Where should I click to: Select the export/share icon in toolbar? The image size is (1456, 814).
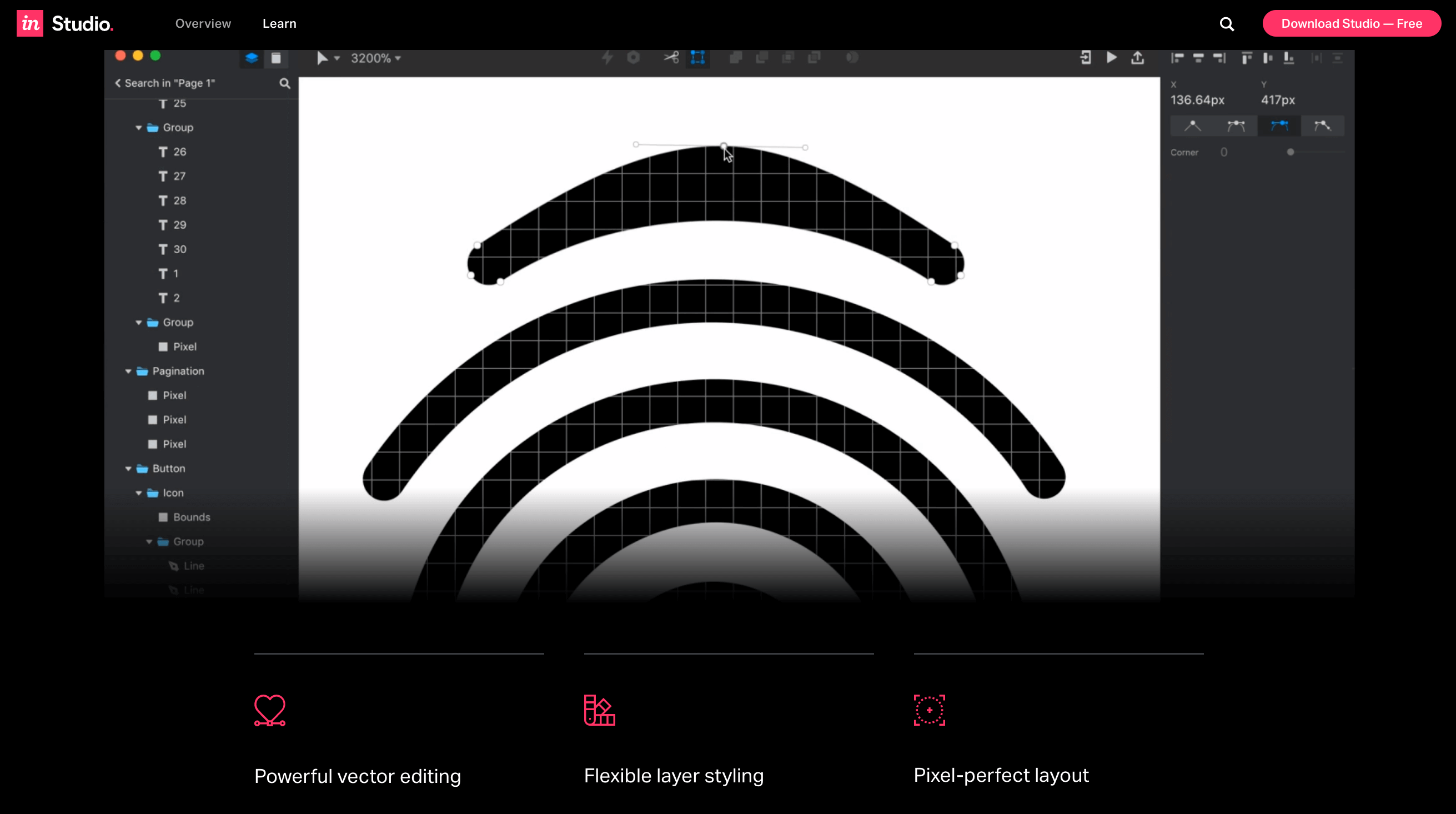coord(1138,58)
